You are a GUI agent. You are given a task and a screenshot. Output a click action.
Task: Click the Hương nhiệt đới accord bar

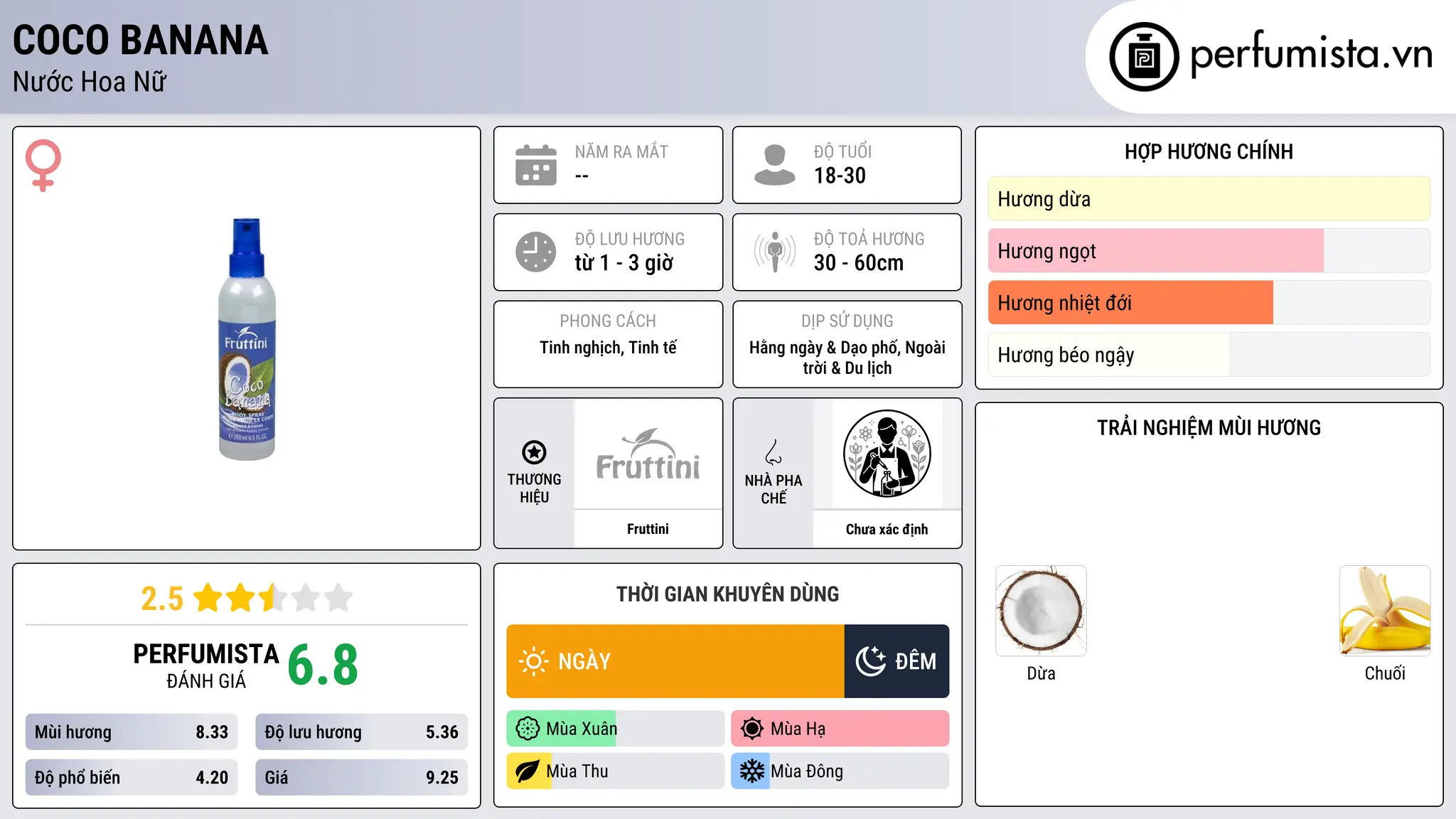[1209, 303]
